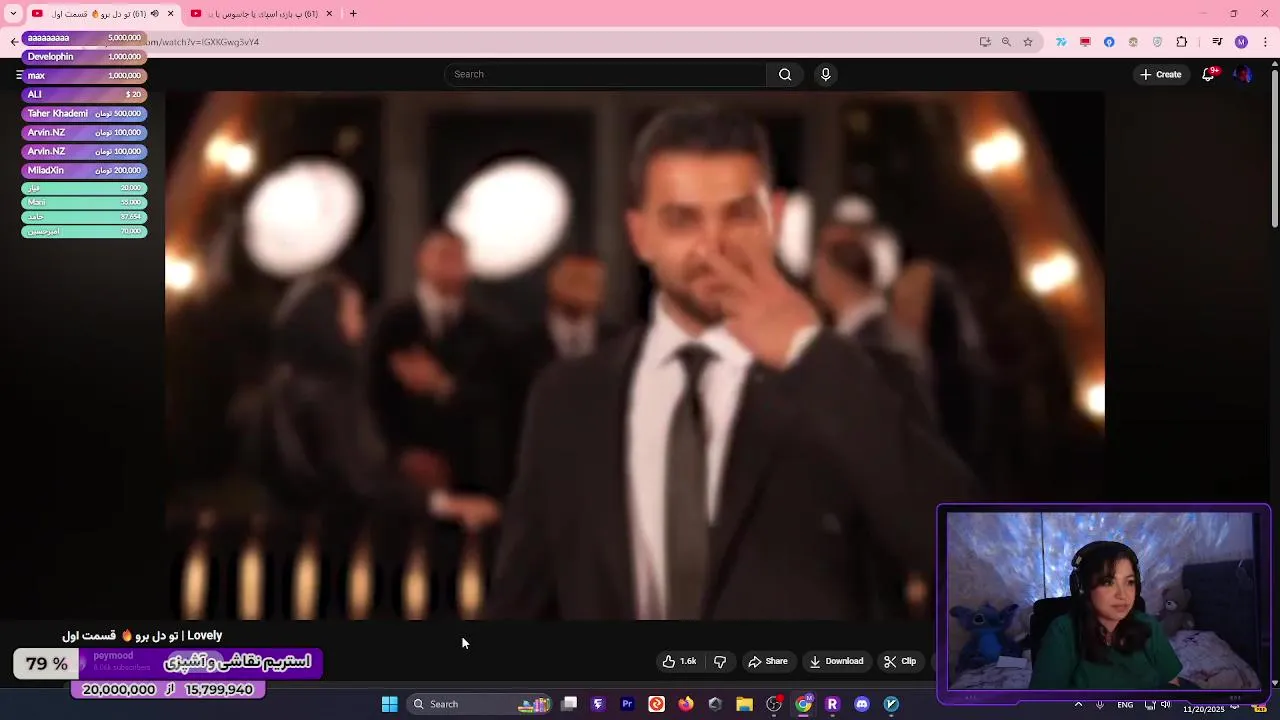The image size is (1280, 720).
Task: Open the YouTube account avatar menu
Action: click(x=1243, y=74)
